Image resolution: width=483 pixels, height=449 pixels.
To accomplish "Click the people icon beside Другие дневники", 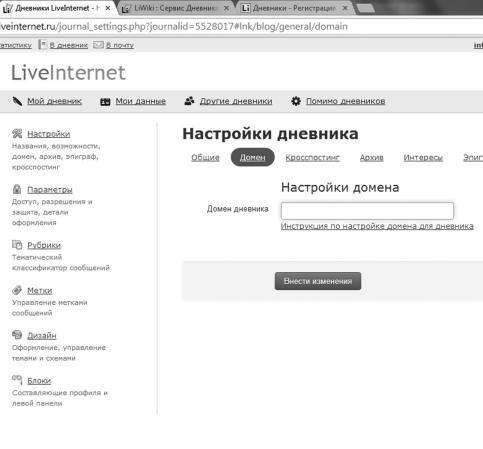I will click(x=189, y=101).
